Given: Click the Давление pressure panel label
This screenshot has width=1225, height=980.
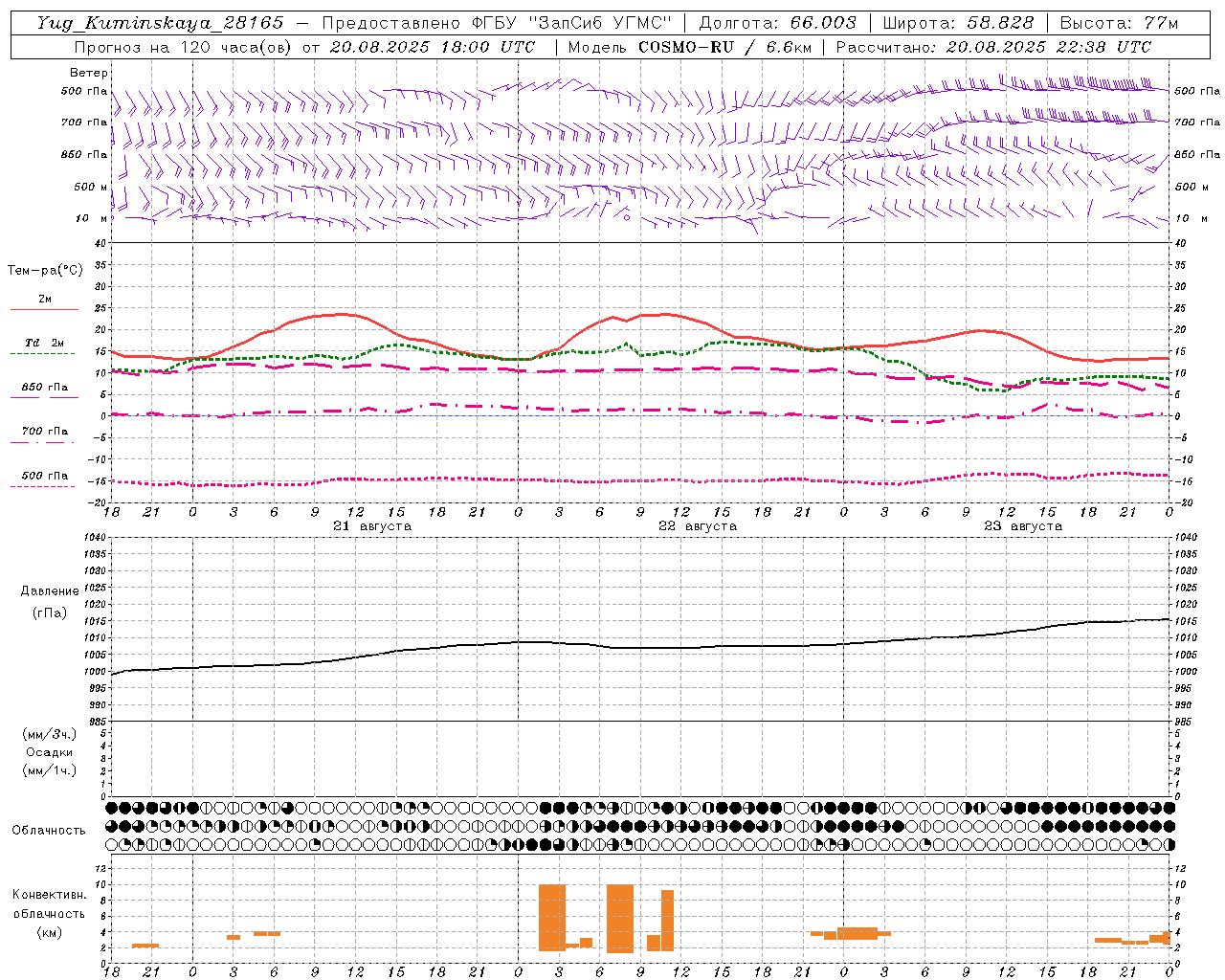Looking at the screenshot, I should [x=50, y=591].
